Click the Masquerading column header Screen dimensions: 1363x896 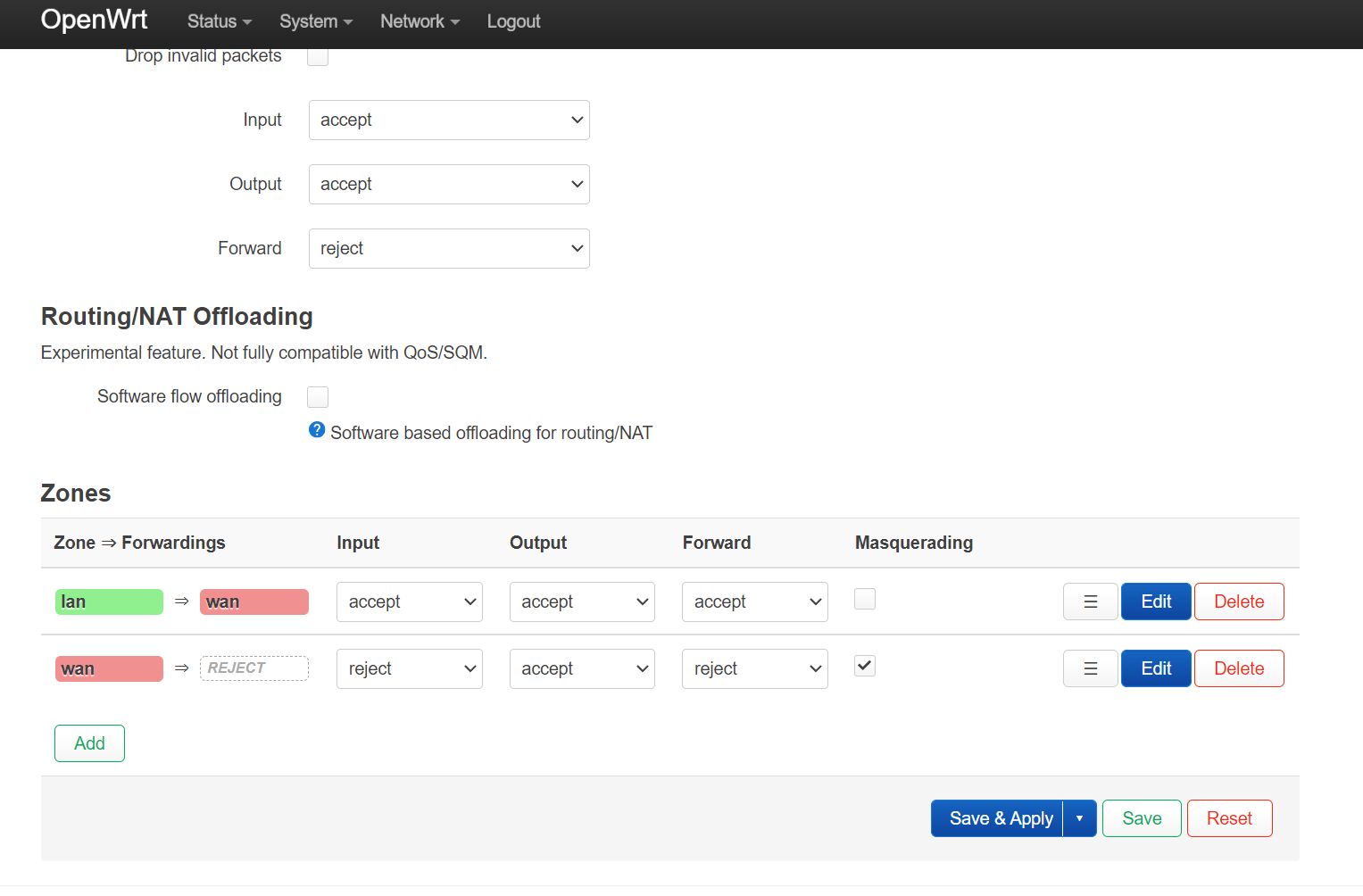pos(914,543)
